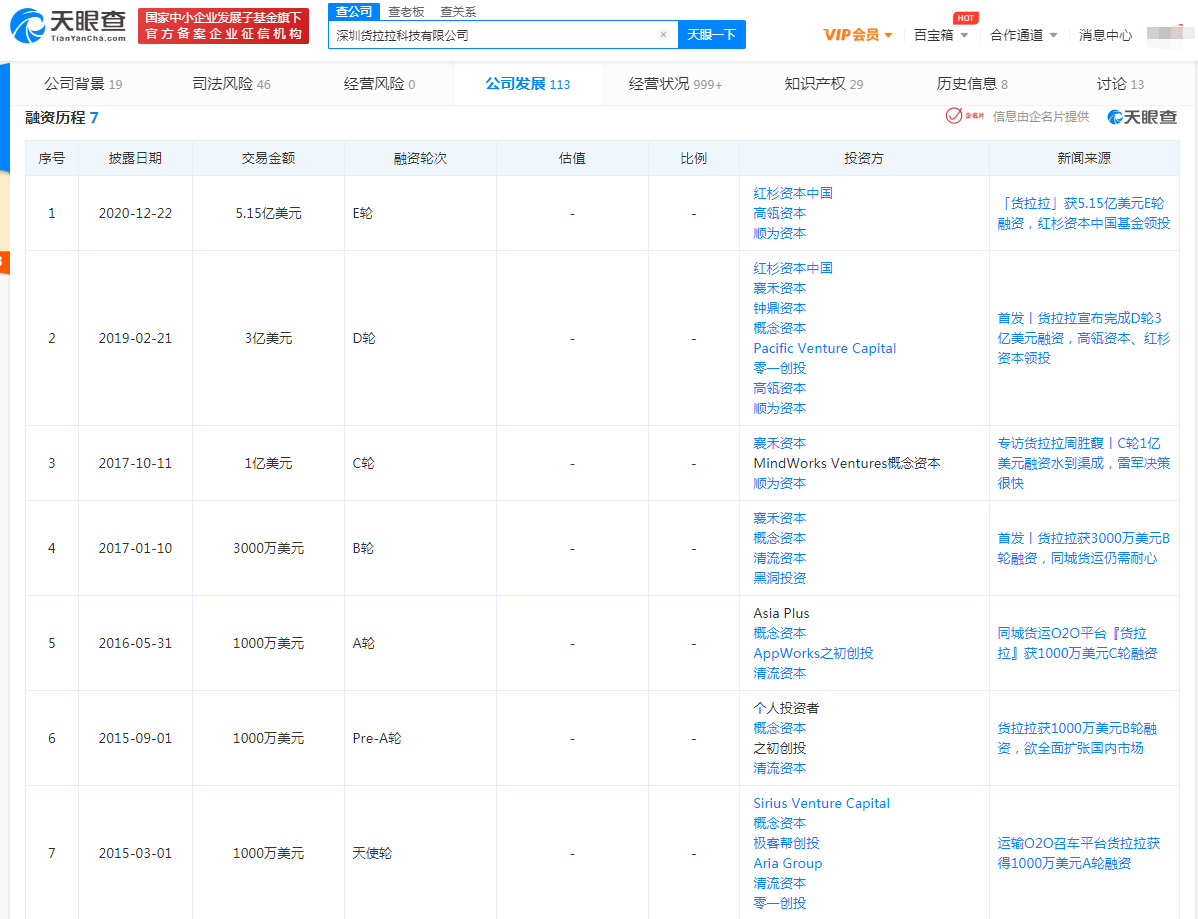Open the 同城货运O2O平台 news link
1198x919 pixels.
click(1077, 643)
